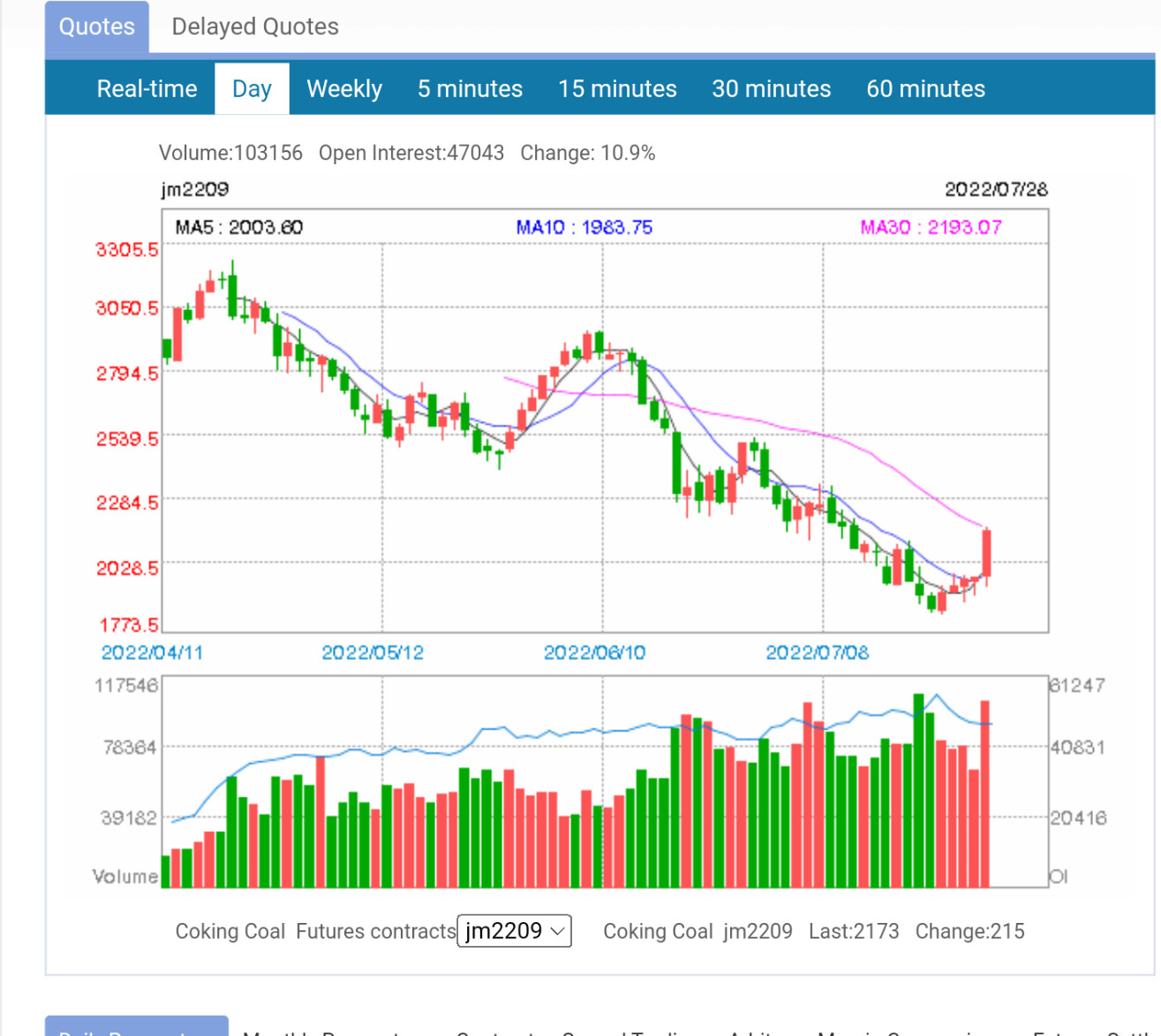This screenshot has height=1036, width=1161.
Task: Click the 2022/07/28 chart date
Action: [x=997, y=189]
